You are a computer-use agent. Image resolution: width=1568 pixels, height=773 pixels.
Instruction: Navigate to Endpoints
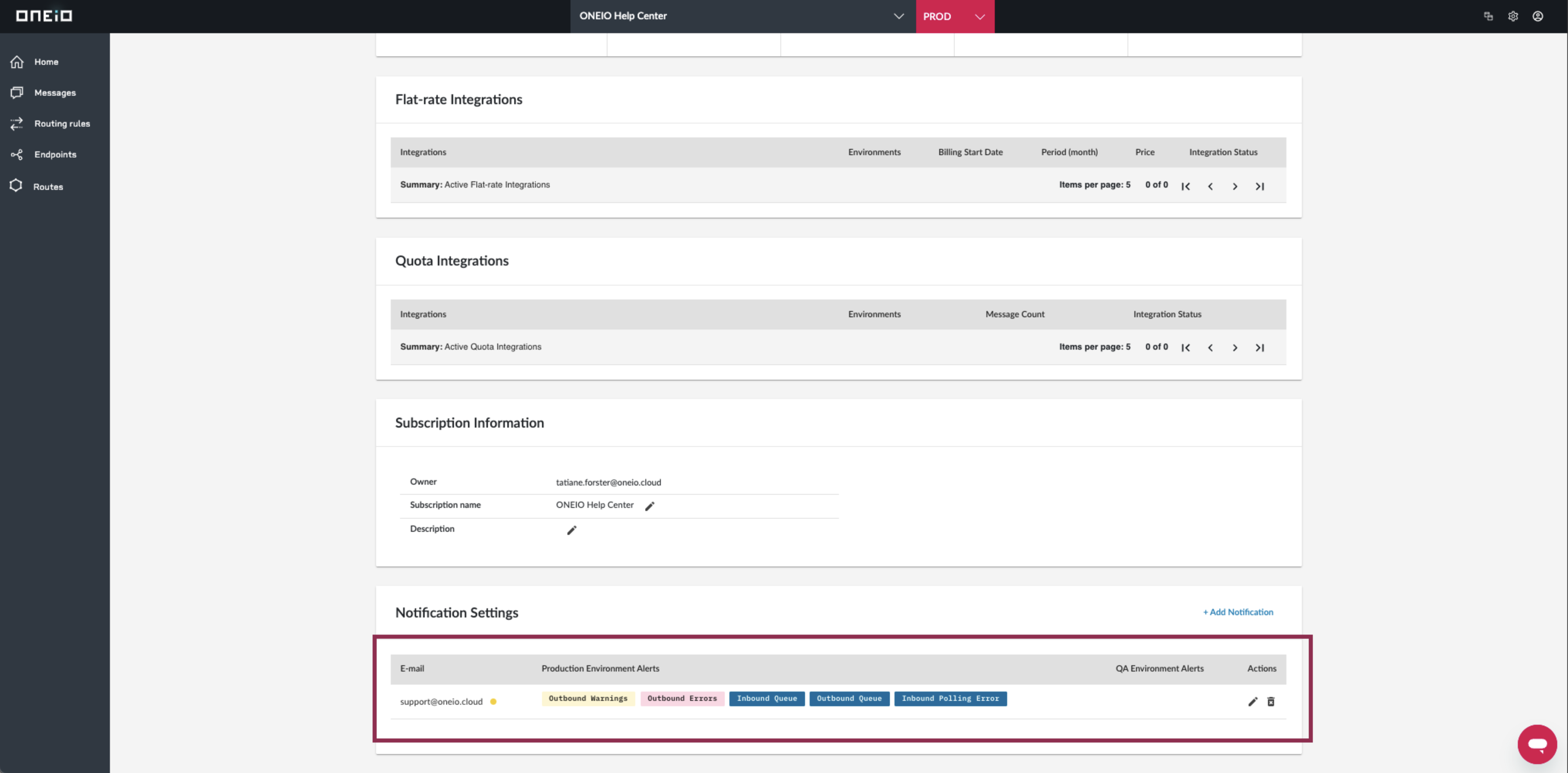tap(55, 155)
